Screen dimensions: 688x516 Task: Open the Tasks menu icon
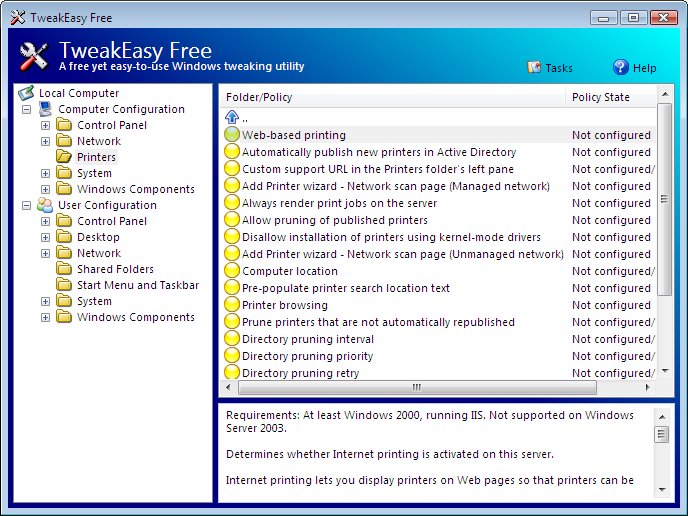(x=534, y=67)
